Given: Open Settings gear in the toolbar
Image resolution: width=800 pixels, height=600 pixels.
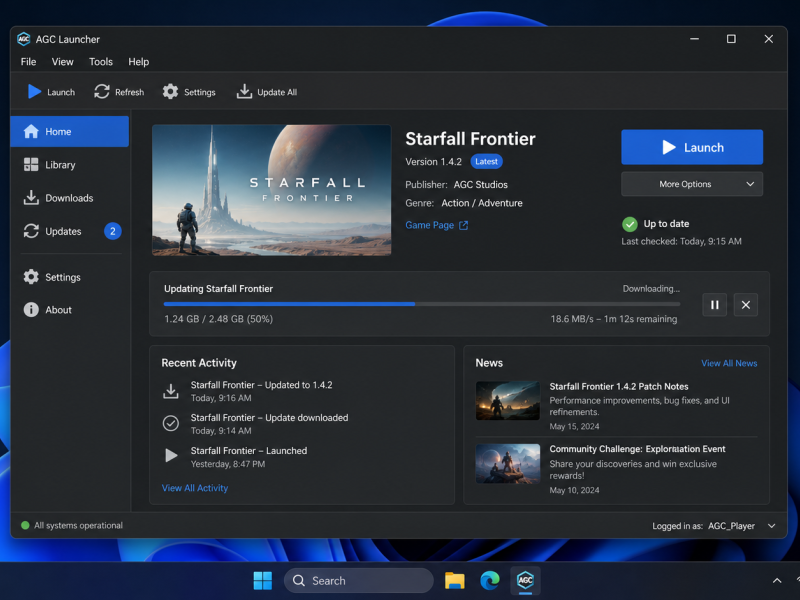Looking at the screenshot, I should coord(170,92).
